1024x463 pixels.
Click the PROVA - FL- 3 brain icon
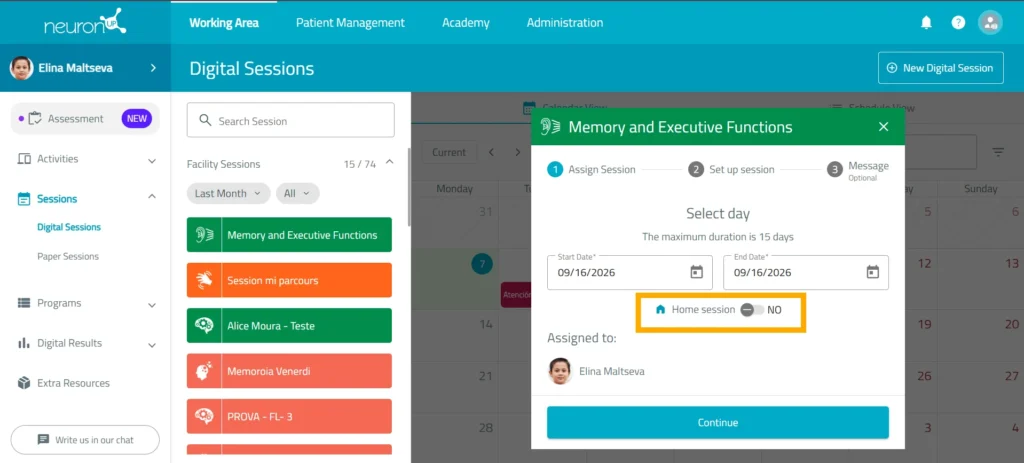204,416
